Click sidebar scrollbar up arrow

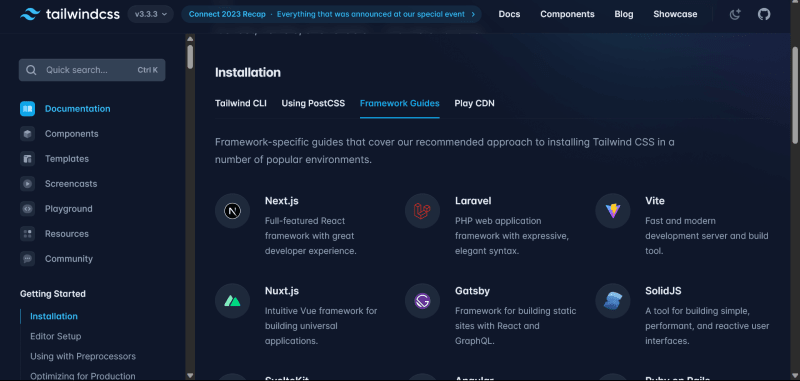190,39
